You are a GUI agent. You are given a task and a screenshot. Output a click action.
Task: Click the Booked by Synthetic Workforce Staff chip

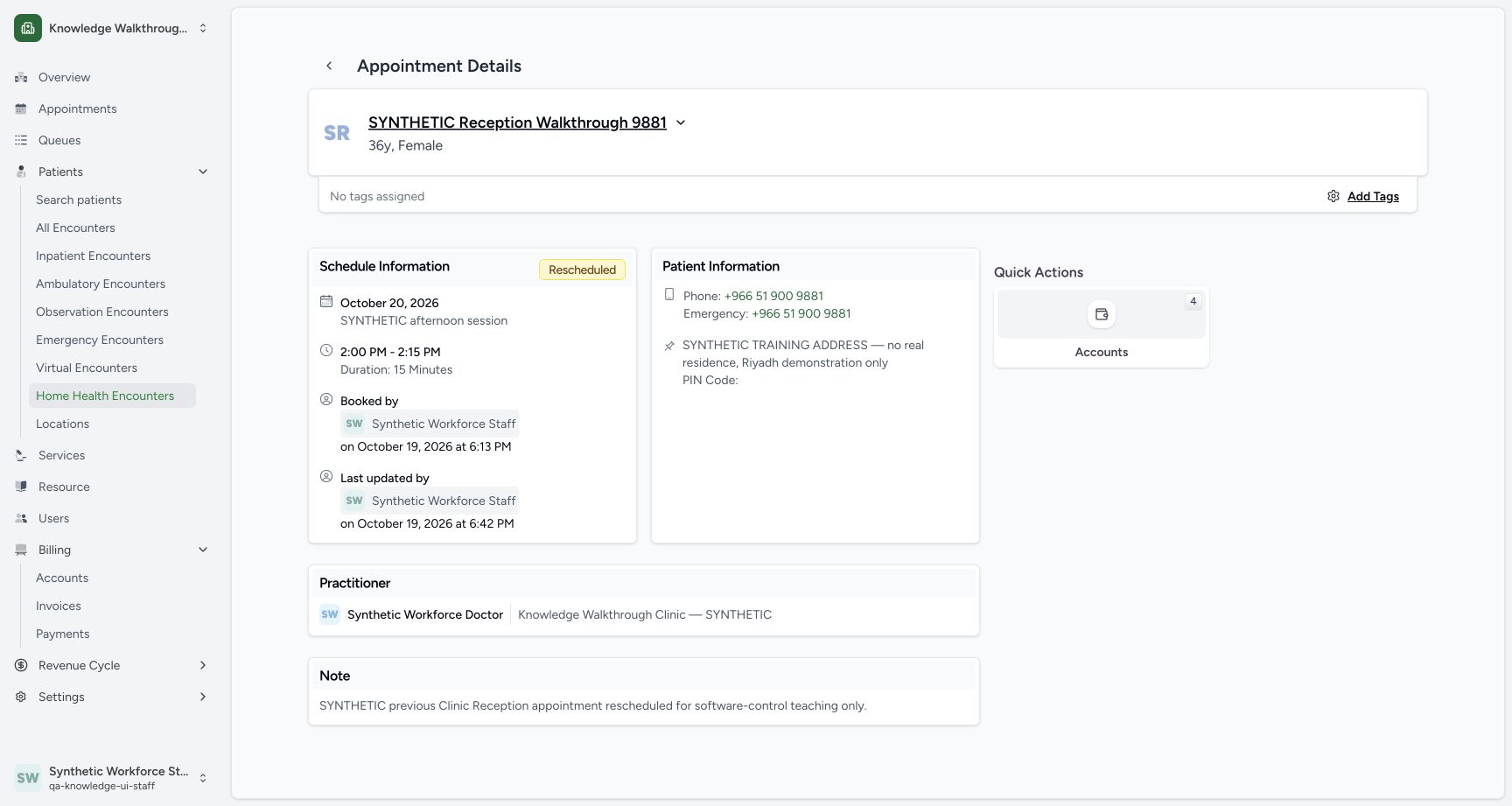coord(430,424)
